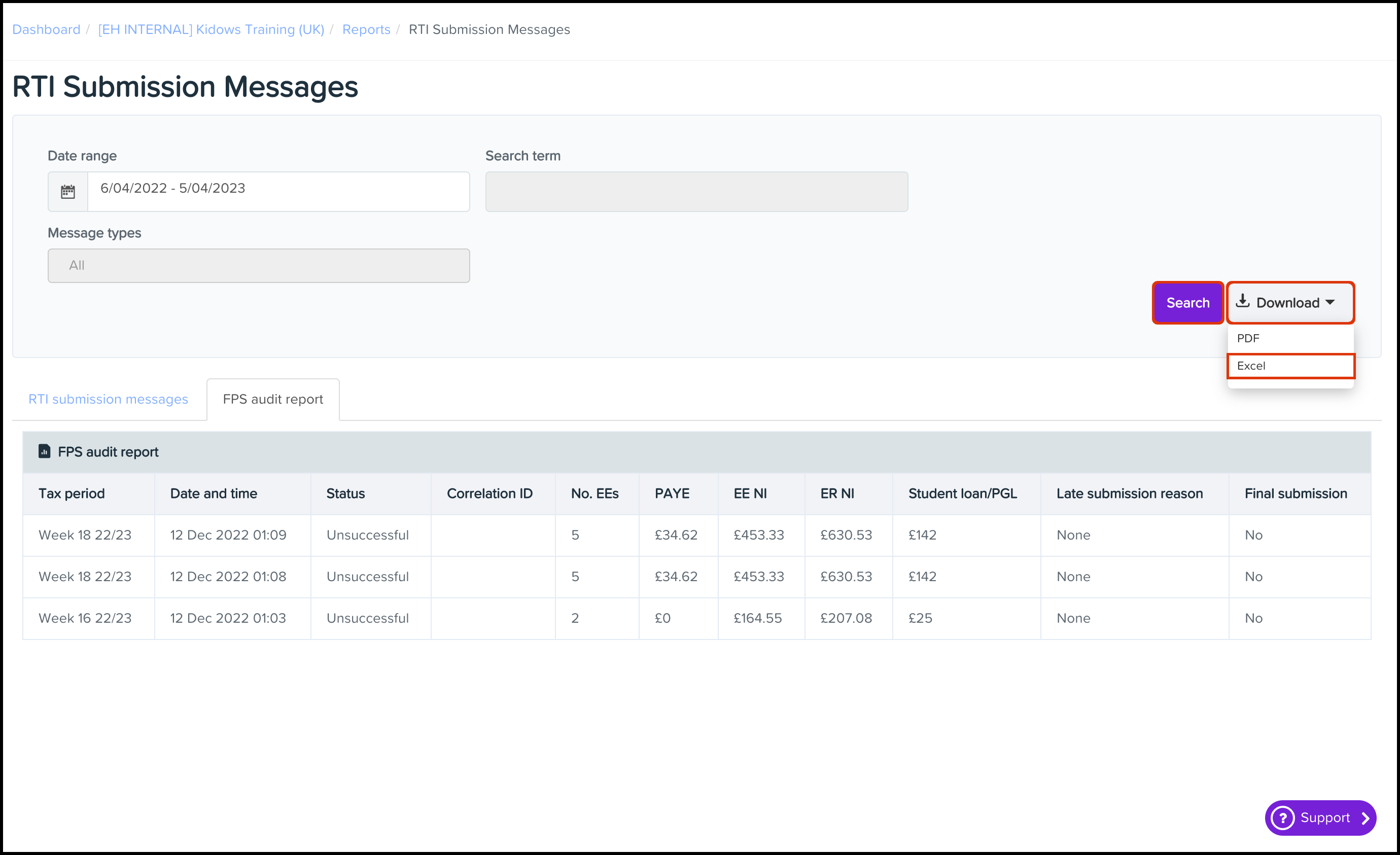Click the calendar icon beside date range

click(x=67, y=192)
